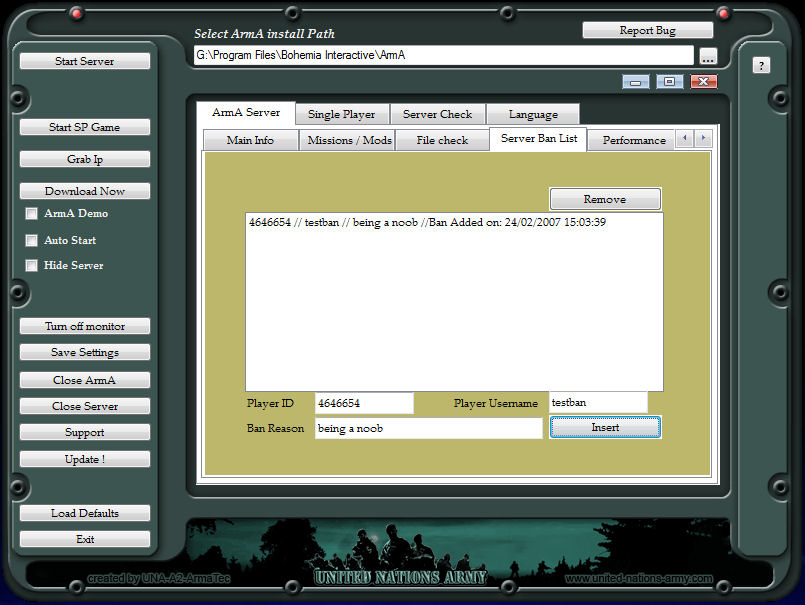Open the Performance tab
Screen dimensions: 805x605
633,140
